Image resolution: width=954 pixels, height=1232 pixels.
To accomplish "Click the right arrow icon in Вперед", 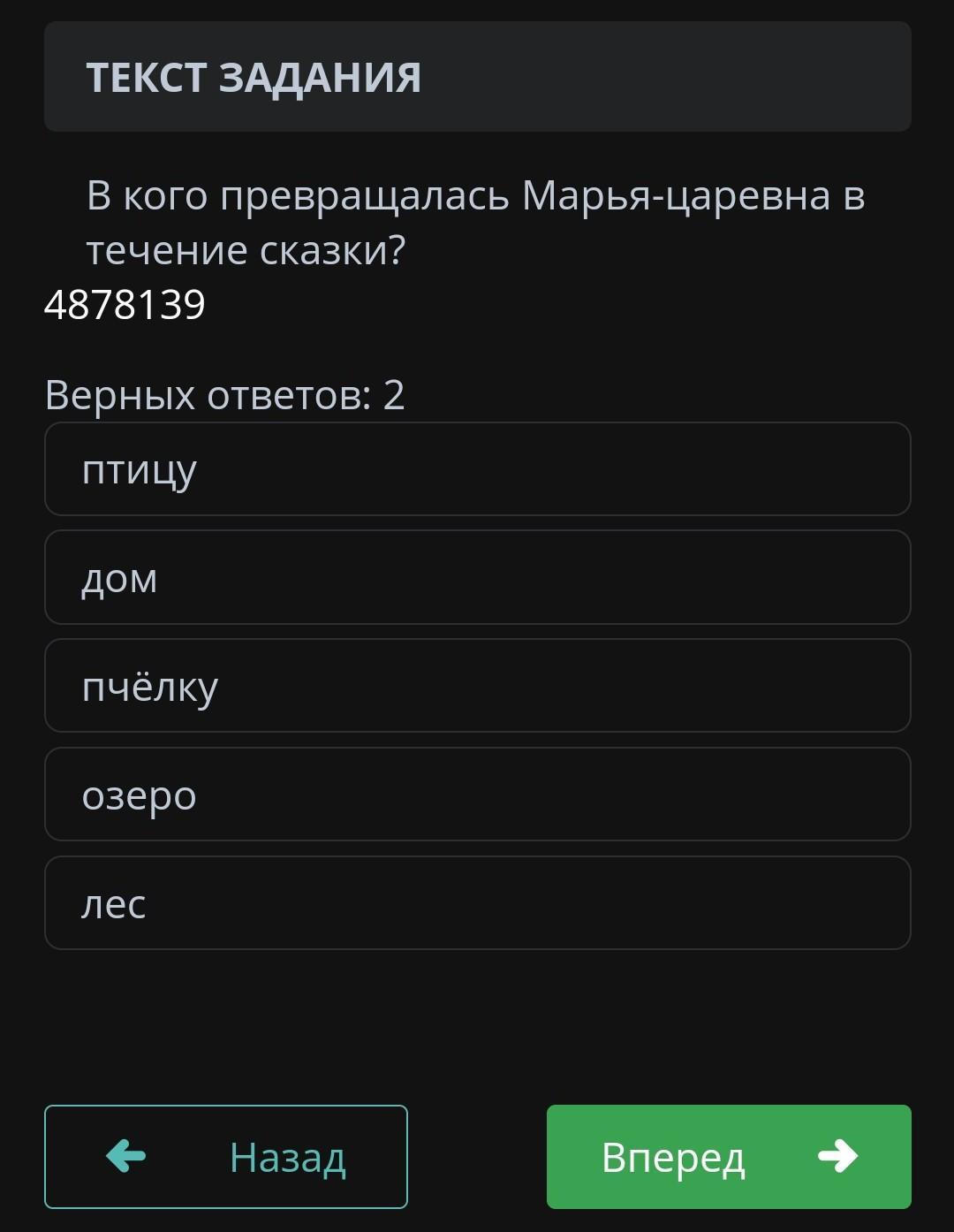I will [x=837, y=1156].
